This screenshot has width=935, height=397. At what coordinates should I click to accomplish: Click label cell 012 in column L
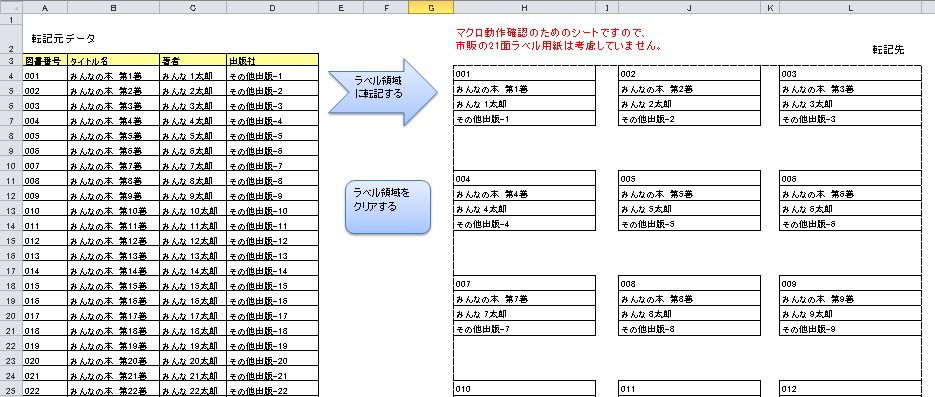(850, 389)
